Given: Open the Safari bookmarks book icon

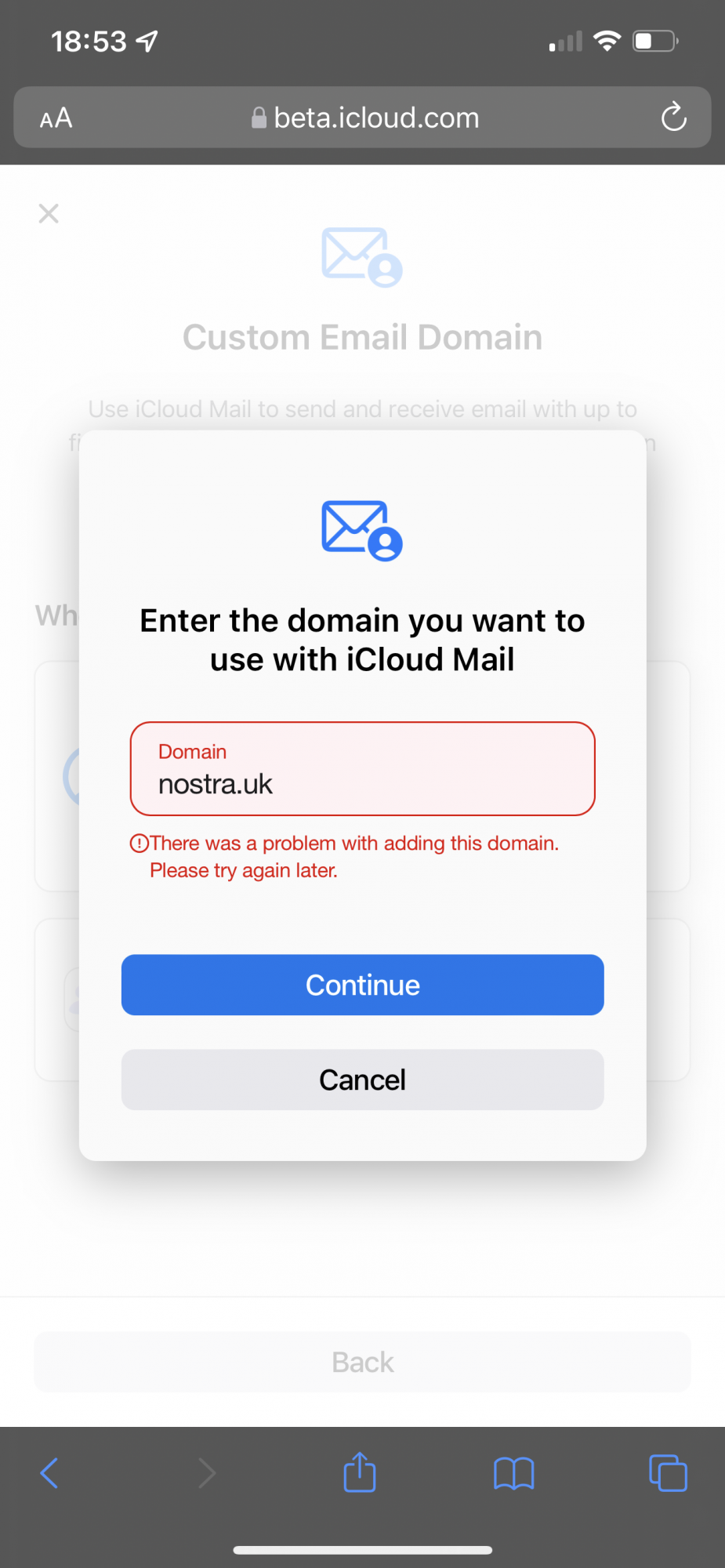Looking at the screenshot, I should [x=514, y=1473].
